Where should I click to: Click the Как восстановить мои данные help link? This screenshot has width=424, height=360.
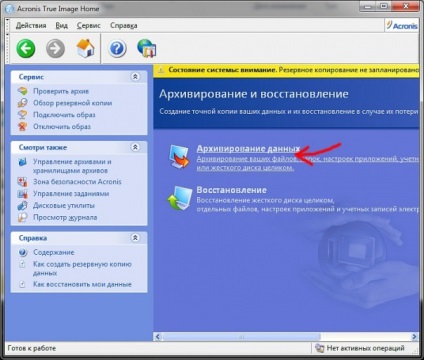[82, 284]
